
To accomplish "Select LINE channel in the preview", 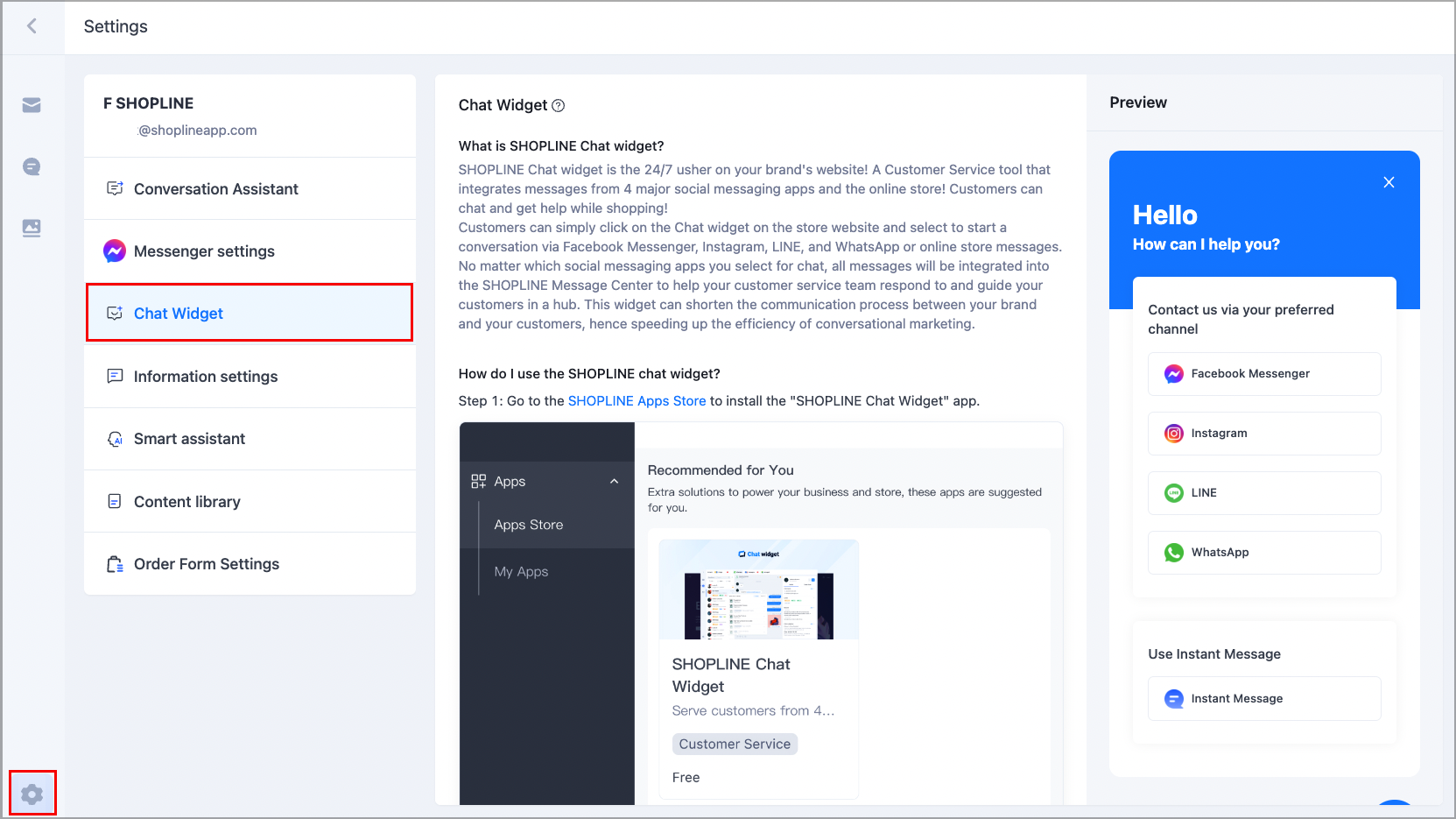I will [1263, 492].
